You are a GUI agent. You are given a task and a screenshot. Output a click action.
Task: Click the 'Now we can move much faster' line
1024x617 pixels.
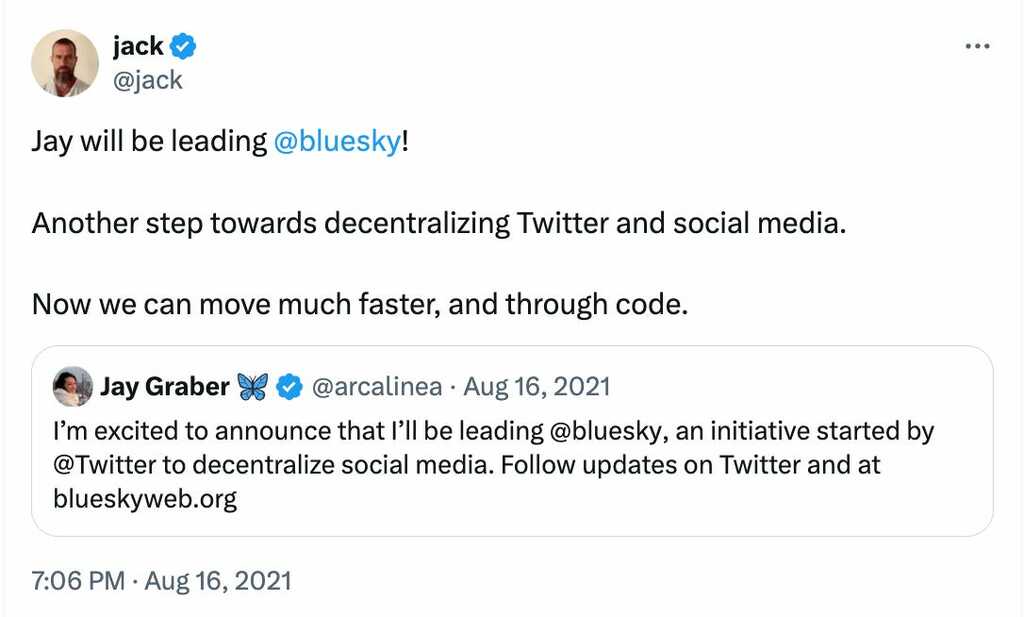coord(360,303)
